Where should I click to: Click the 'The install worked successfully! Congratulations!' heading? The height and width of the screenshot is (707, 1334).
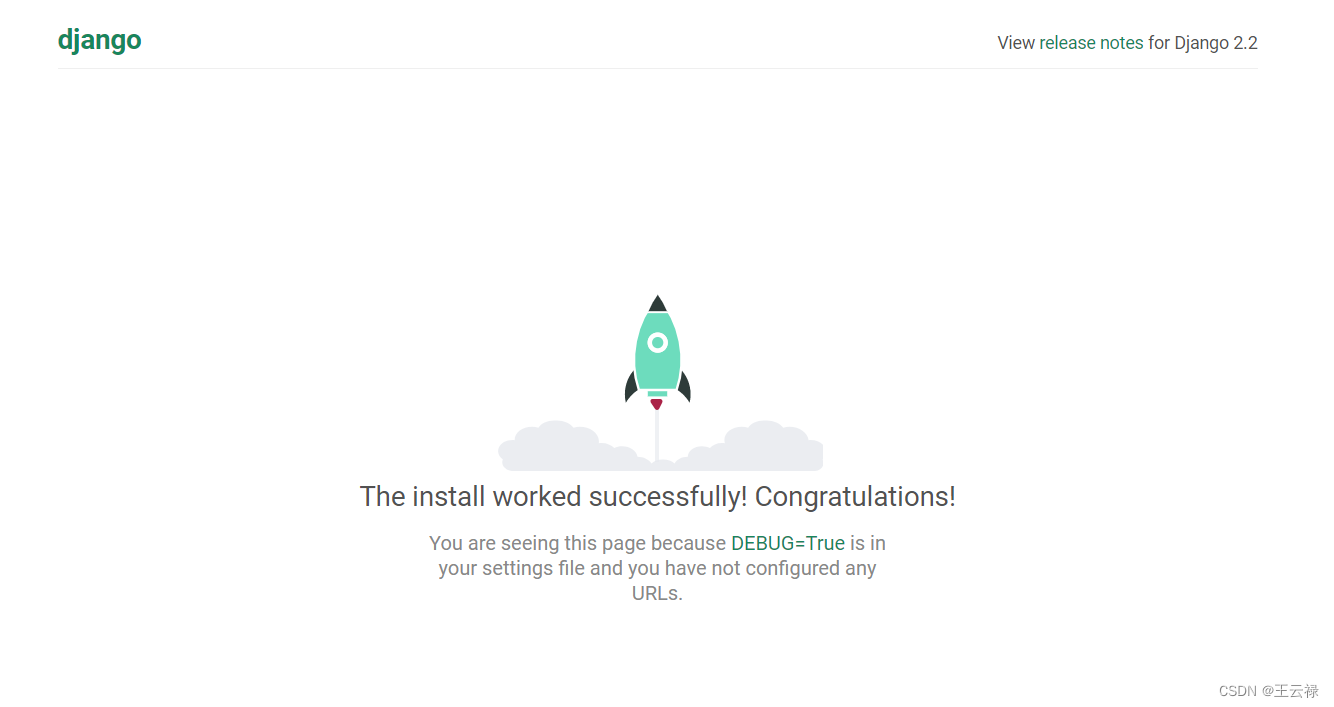658,497
